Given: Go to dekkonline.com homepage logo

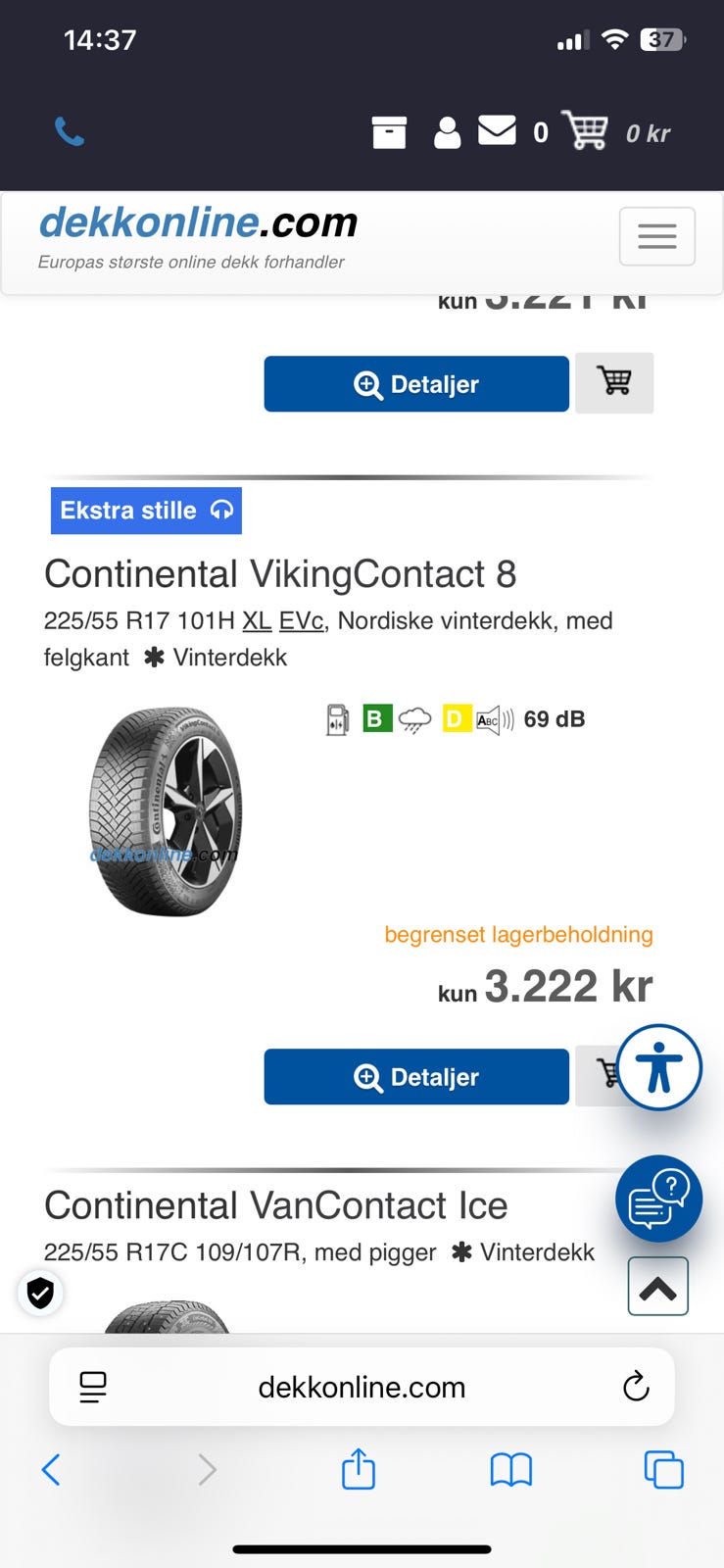Looking at the screenshot, I should [198, 223].
